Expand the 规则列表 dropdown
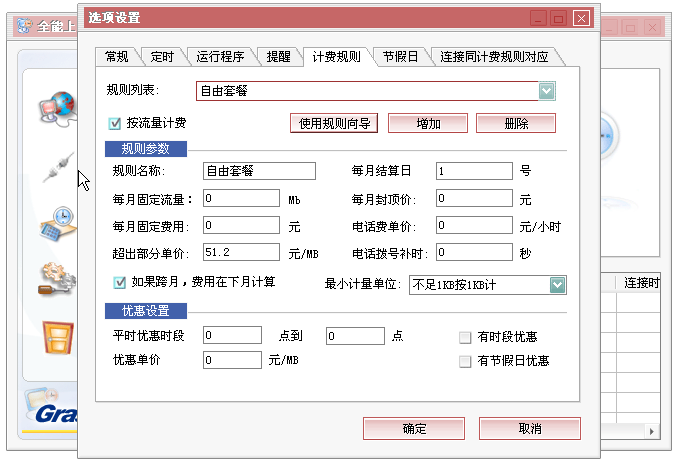Image resolution: width=674 pixels, height=463 pixels. 546,92
